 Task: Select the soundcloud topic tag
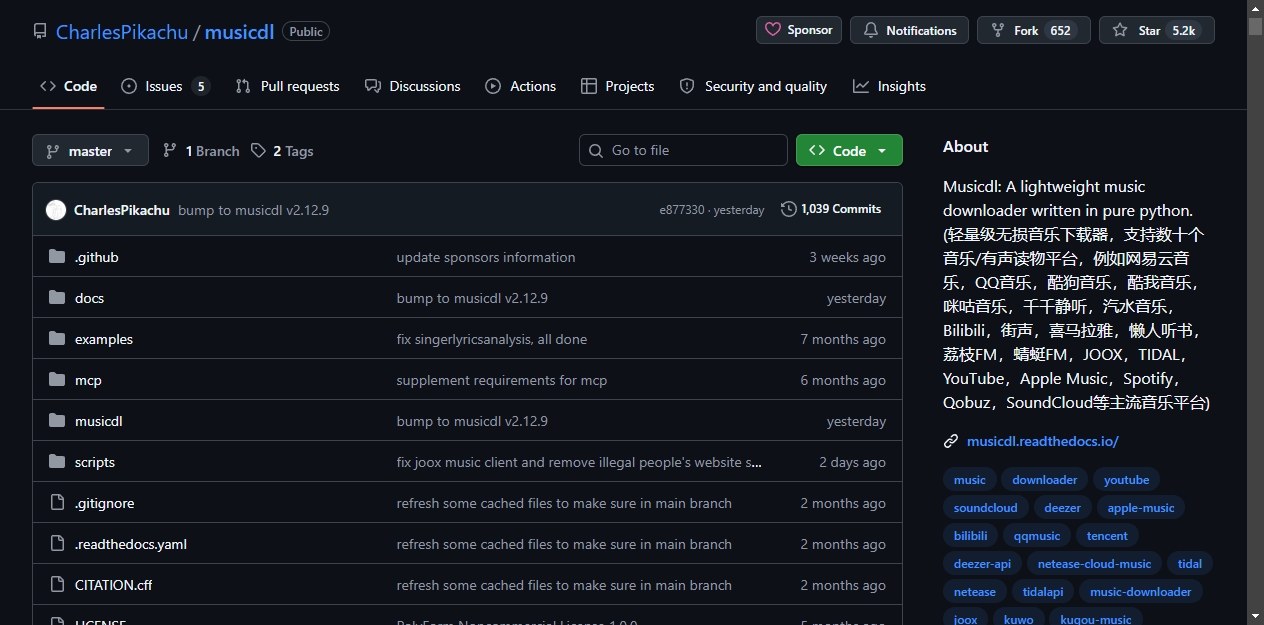[x=985, y=508]
